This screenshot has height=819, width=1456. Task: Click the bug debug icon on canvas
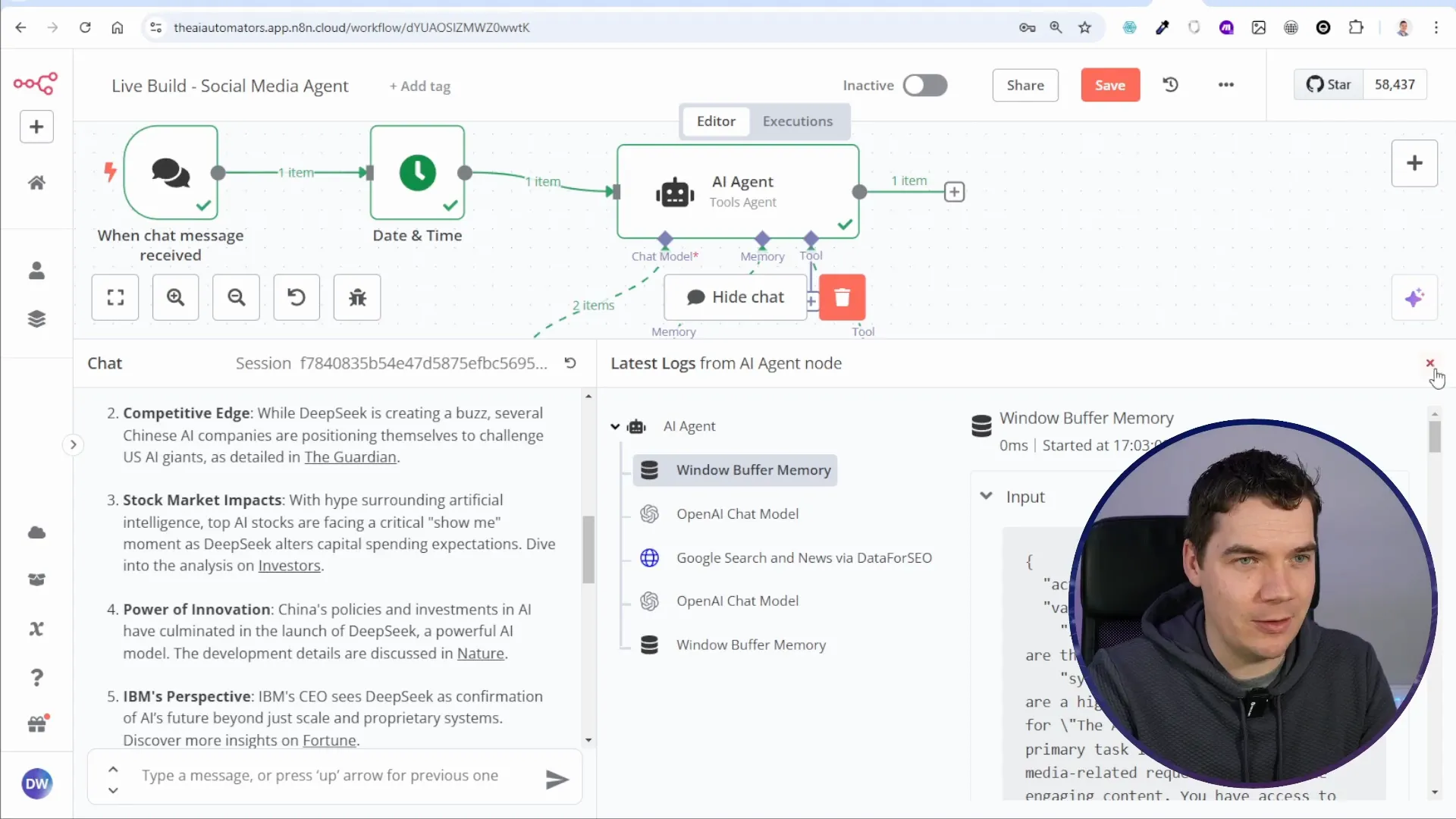(357, 297)
